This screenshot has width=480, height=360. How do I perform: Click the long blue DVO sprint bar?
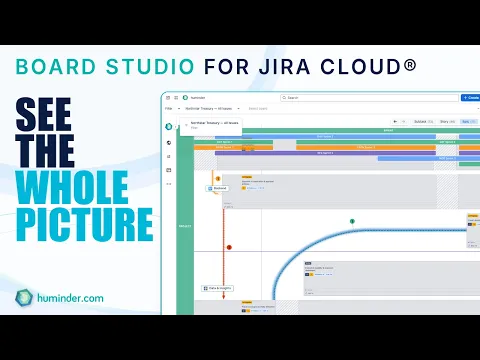click(325, 137)
